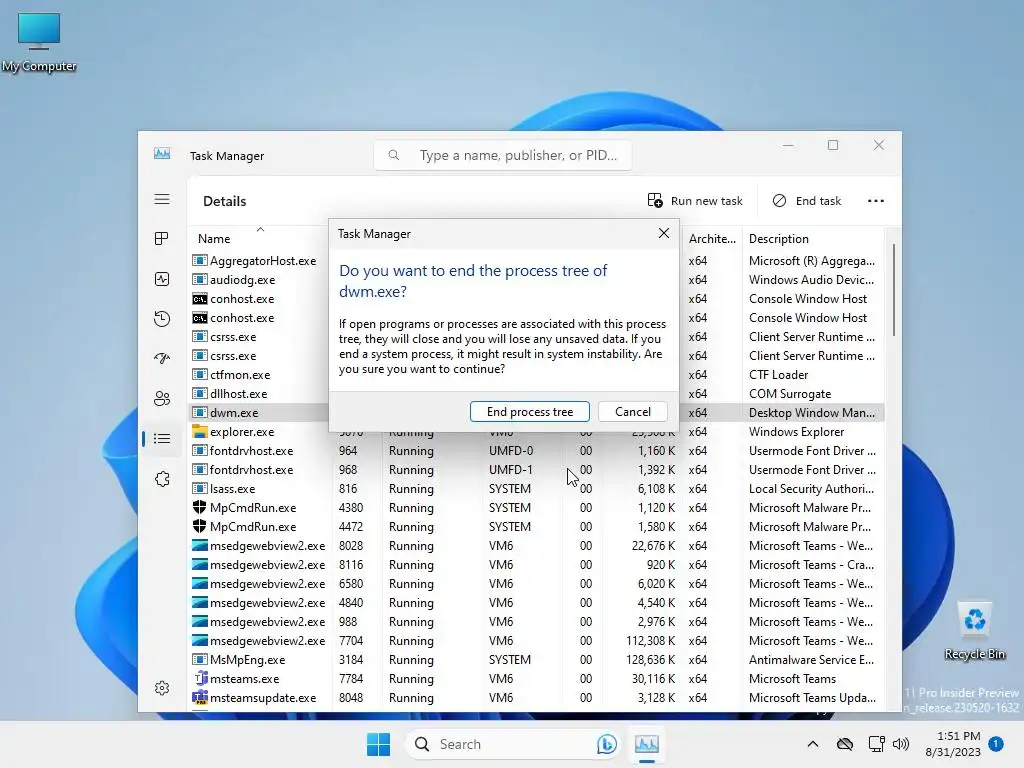Sort by the Description column header
The image size is (1024, 768).
(x=778, y=238)
